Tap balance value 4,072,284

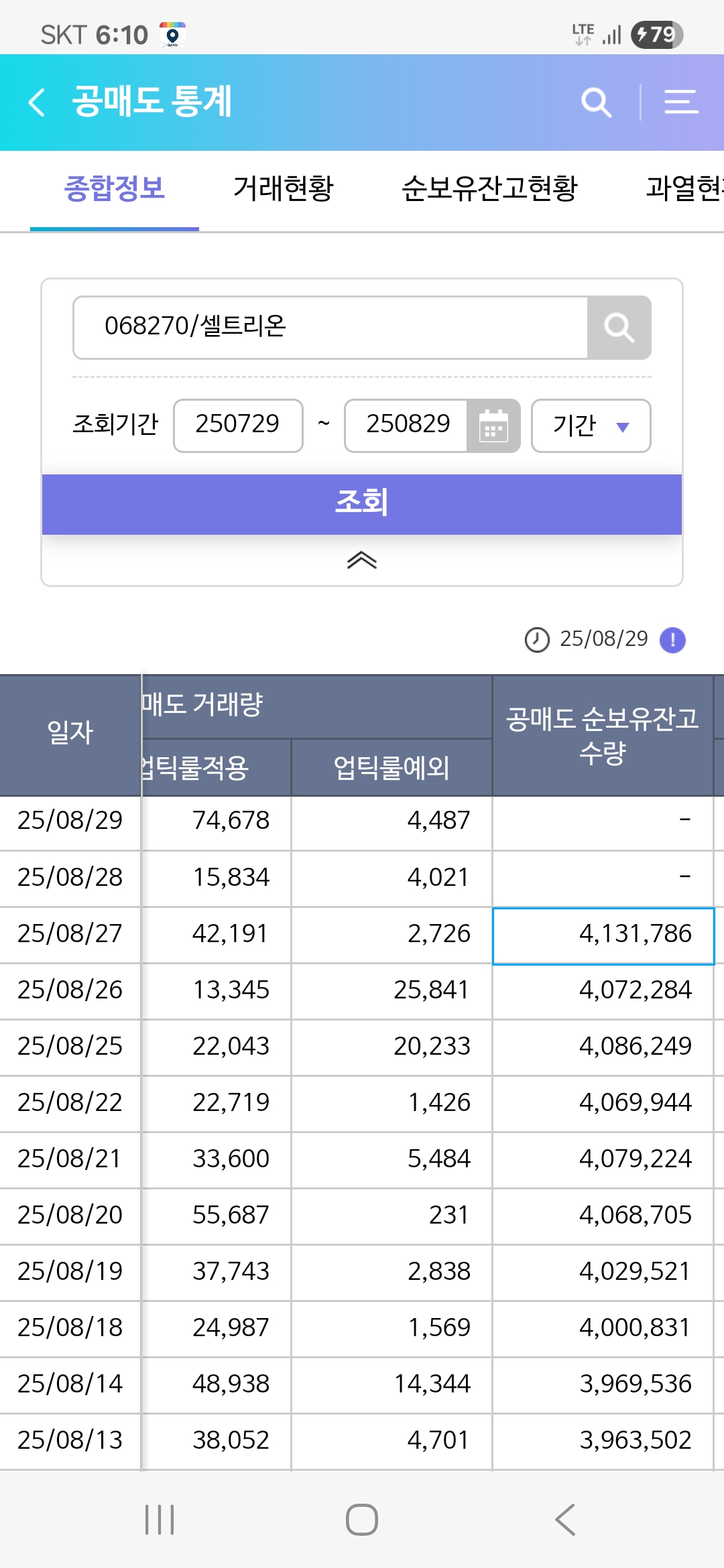click(x=636, y=990)
